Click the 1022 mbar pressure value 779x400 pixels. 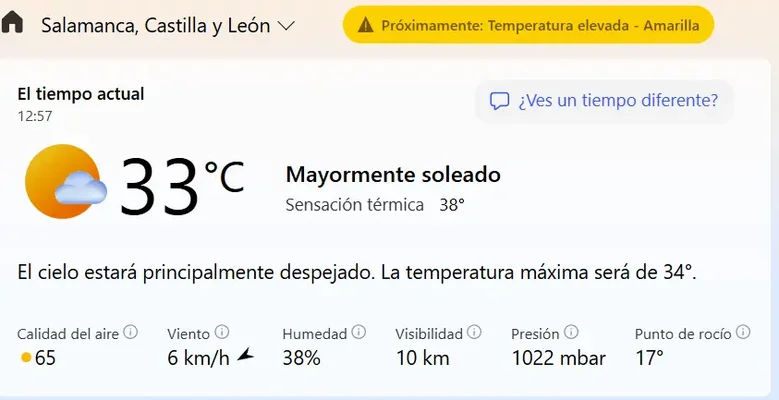click(558, 357)
